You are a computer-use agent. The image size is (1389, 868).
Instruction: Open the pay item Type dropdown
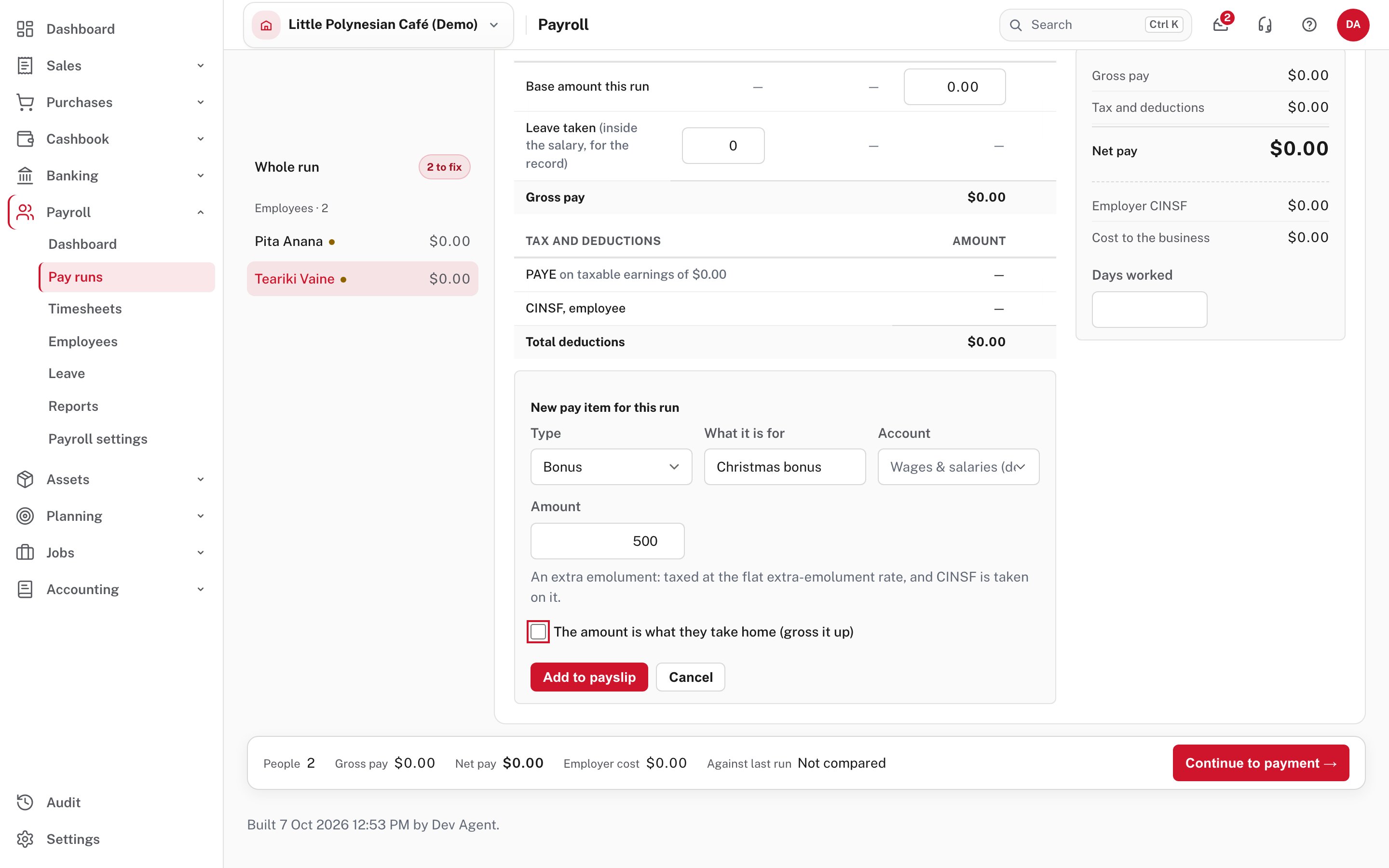(x=611, y=467)
